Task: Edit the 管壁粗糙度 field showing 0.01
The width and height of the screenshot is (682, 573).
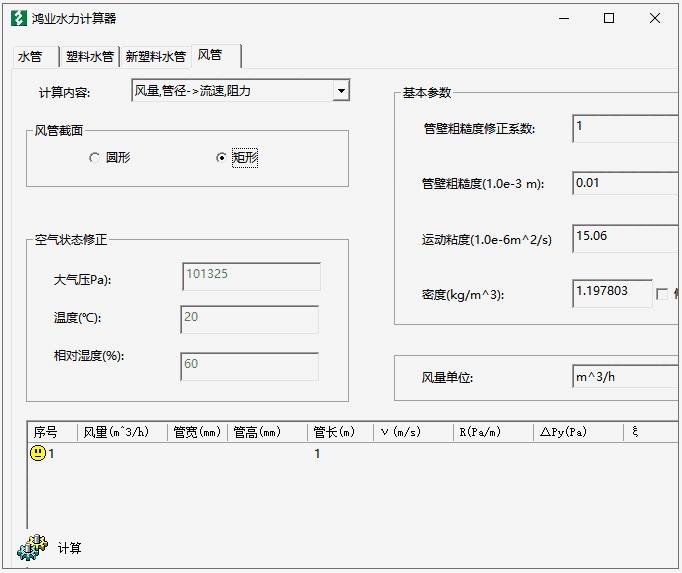Action: pos(625,183)
